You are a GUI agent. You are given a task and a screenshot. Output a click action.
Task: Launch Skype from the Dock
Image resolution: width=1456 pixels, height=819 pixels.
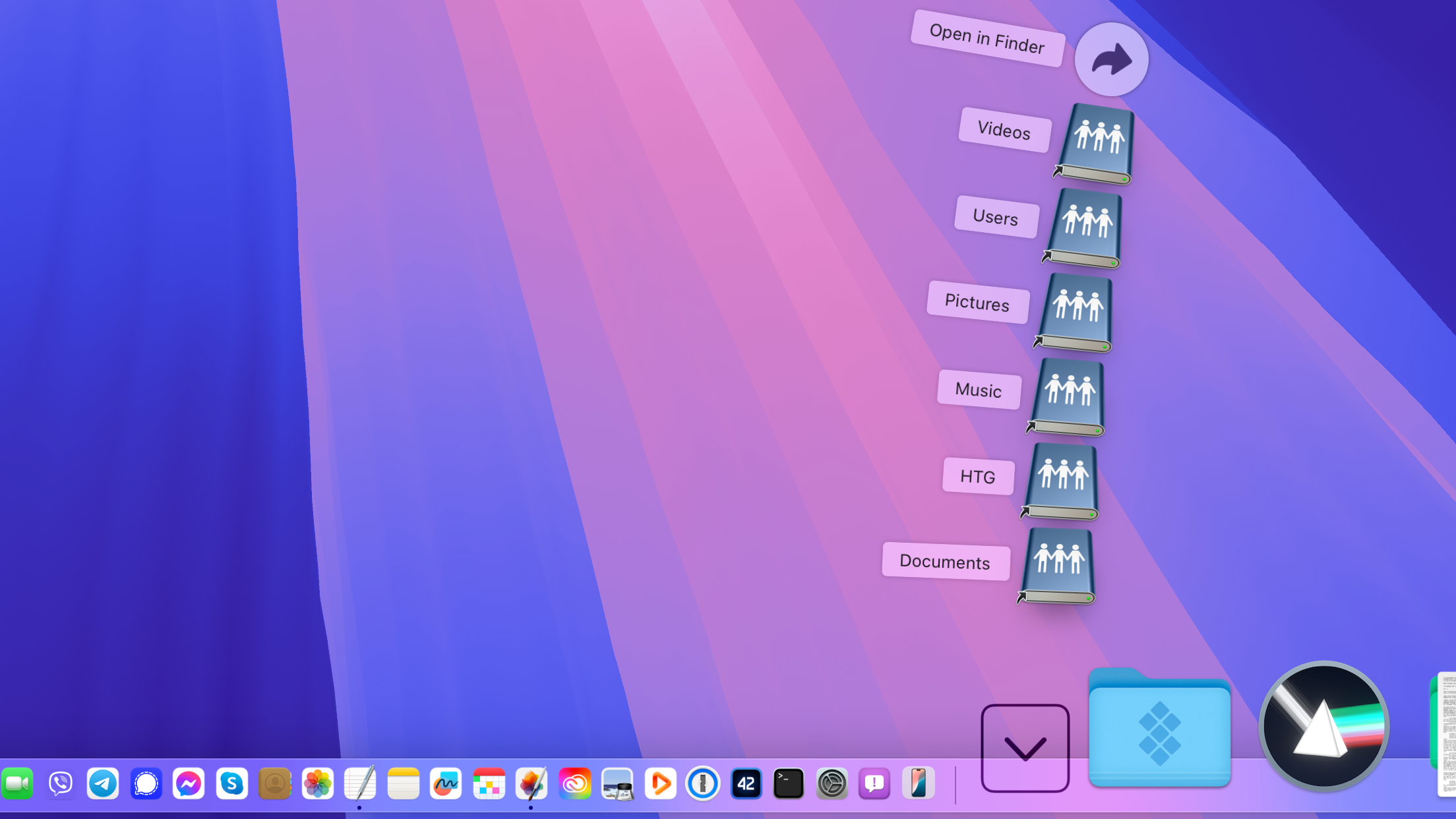tap(231, 783)
